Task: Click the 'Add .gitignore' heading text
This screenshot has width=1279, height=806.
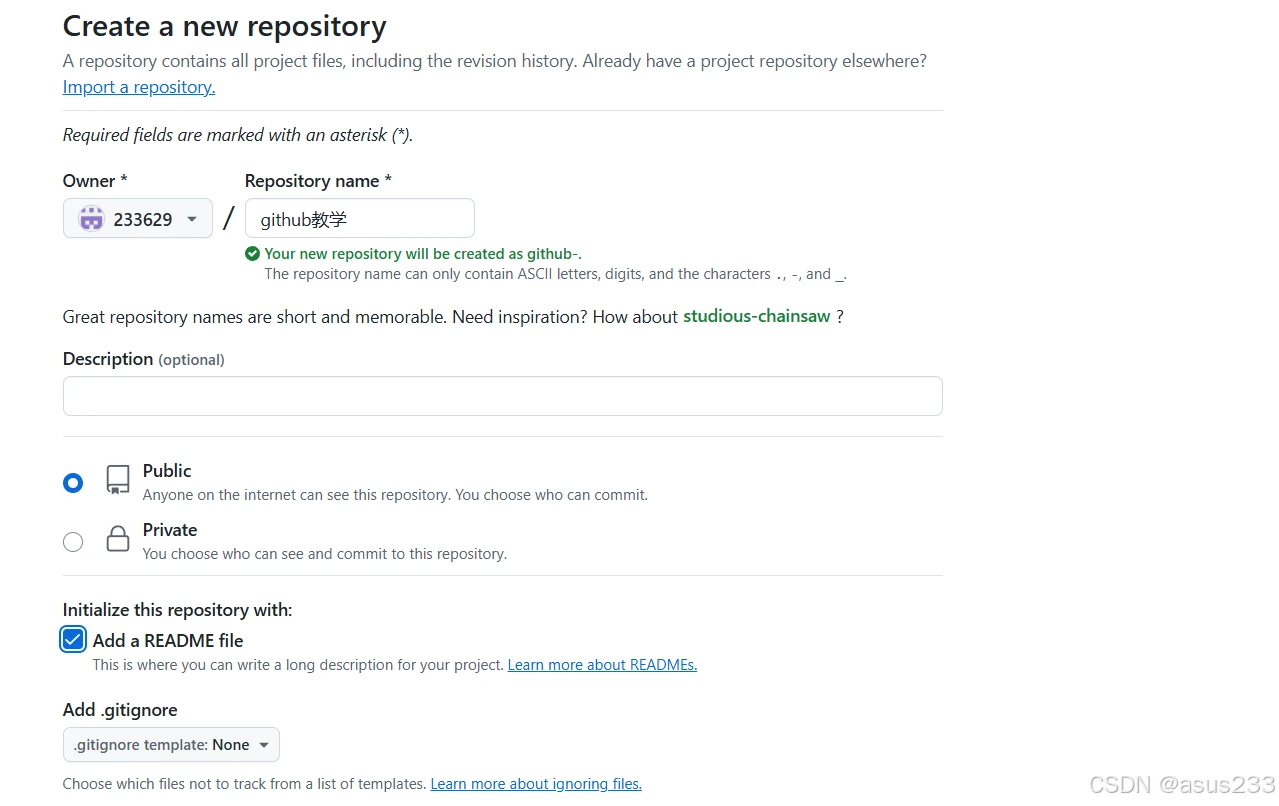Action: pos(120,710)
